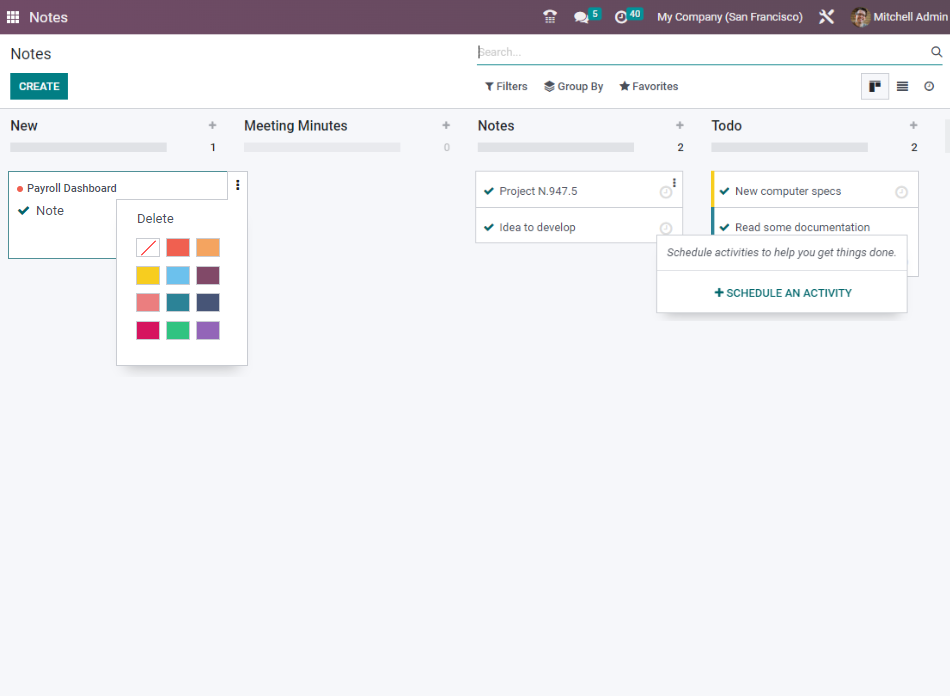The image size is (950, 696).
Task: Toggle checkmark on New computer specs
Action: tap(725, 191)
